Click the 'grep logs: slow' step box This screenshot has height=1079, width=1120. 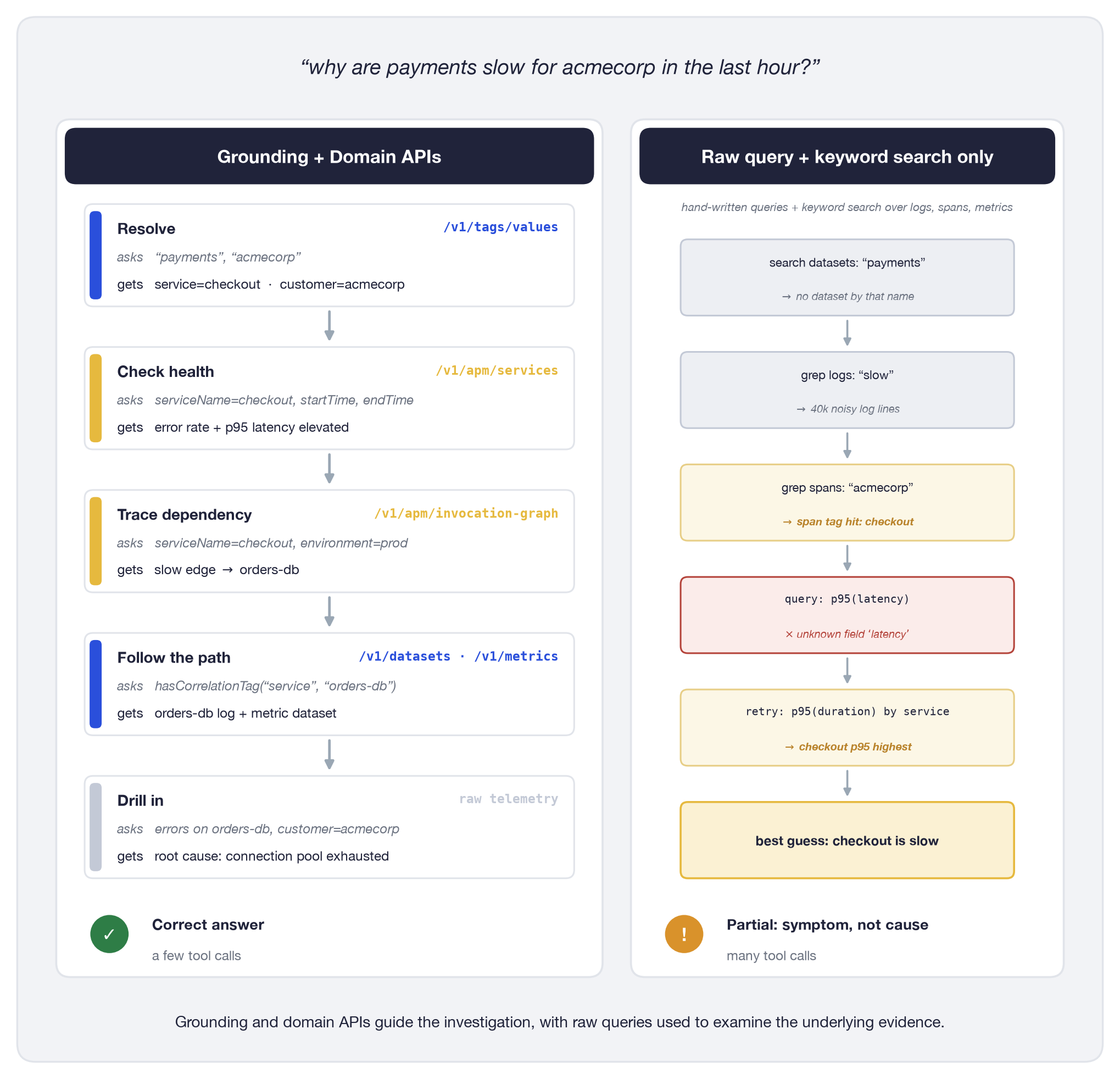click(x=848, y=390)
